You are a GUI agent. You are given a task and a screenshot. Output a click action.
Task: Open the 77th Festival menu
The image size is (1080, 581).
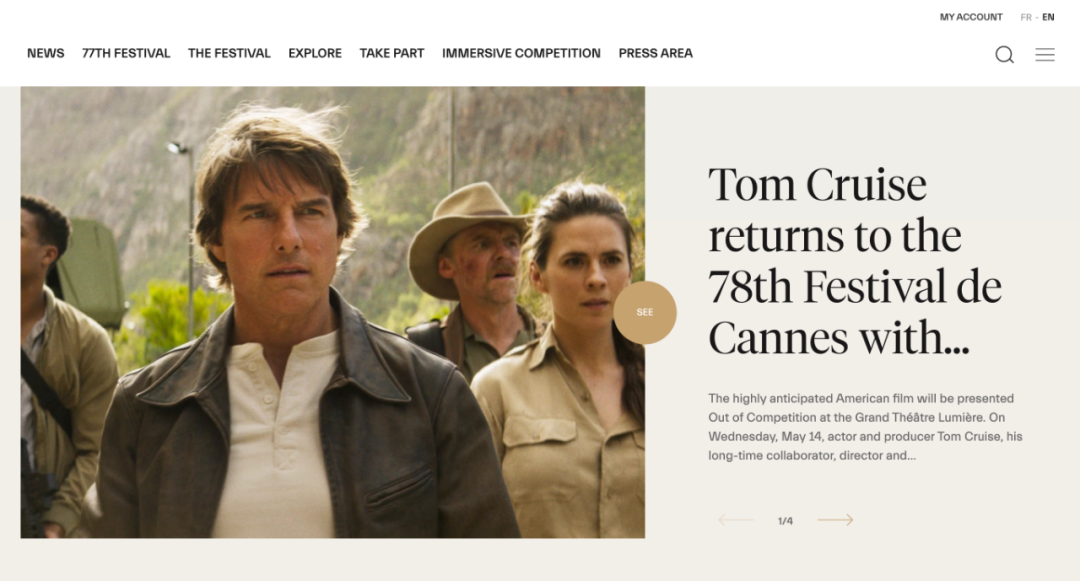coord(126,53)
